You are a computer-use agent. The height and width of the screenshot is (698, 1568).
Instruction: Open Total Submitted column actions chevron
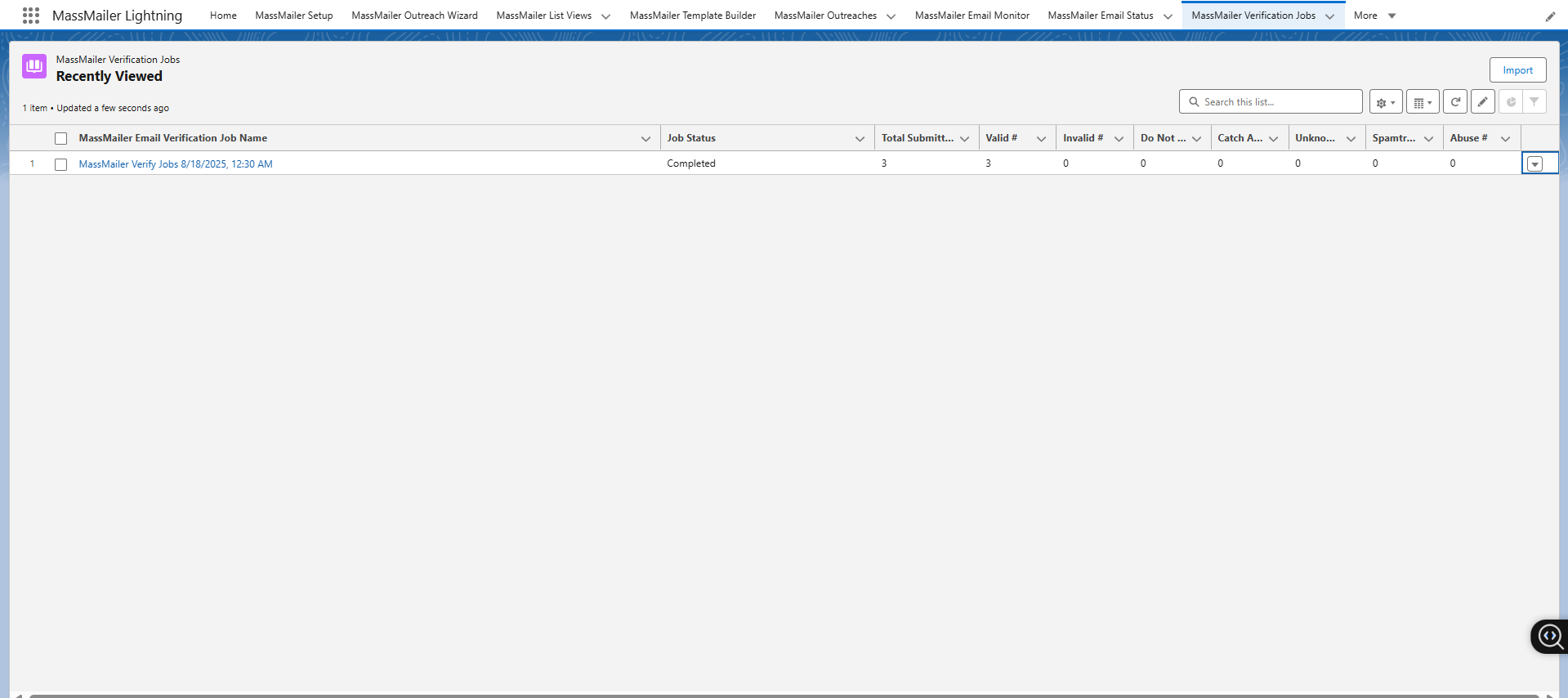(964, 139)
